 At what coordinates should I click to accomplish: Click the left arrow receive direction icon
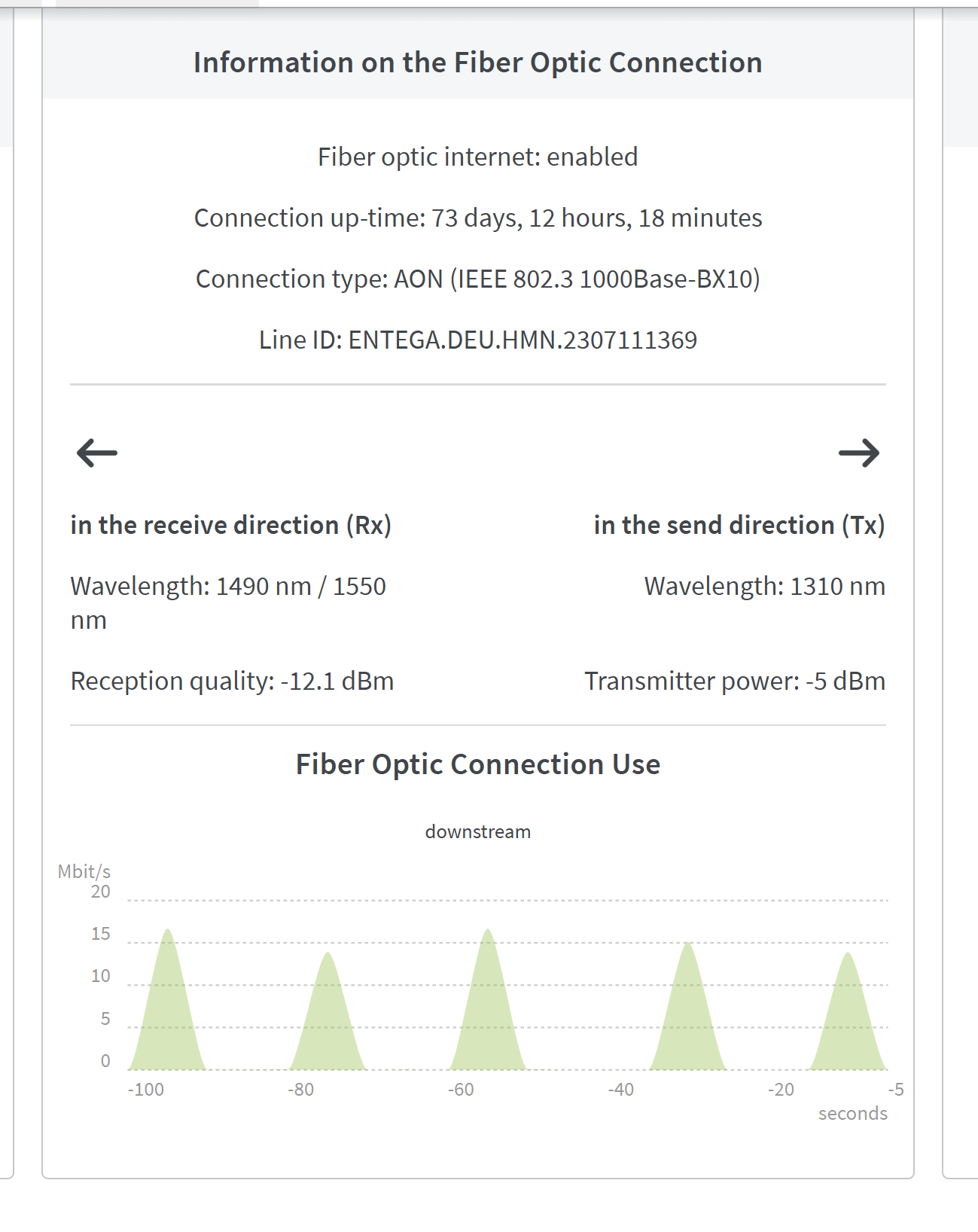97,453
